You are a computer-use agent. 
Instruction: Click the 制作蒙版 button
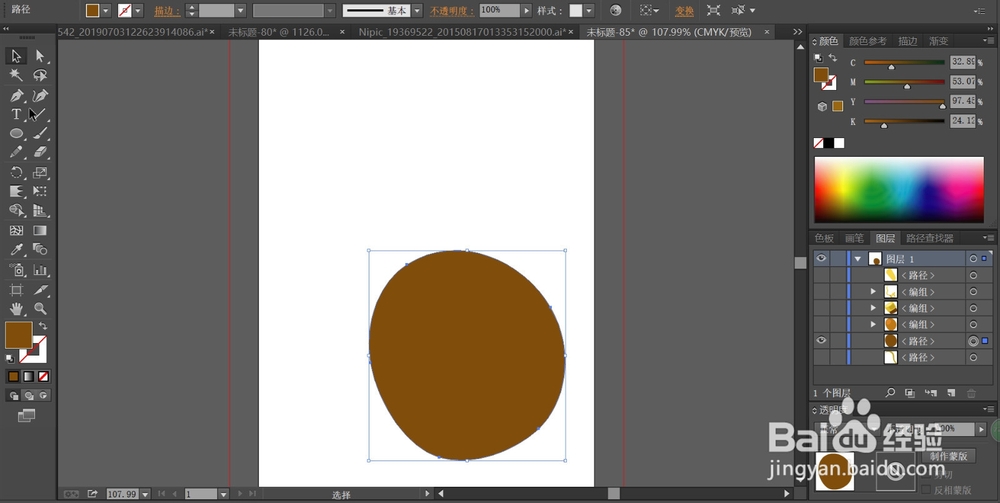point(948,455)
